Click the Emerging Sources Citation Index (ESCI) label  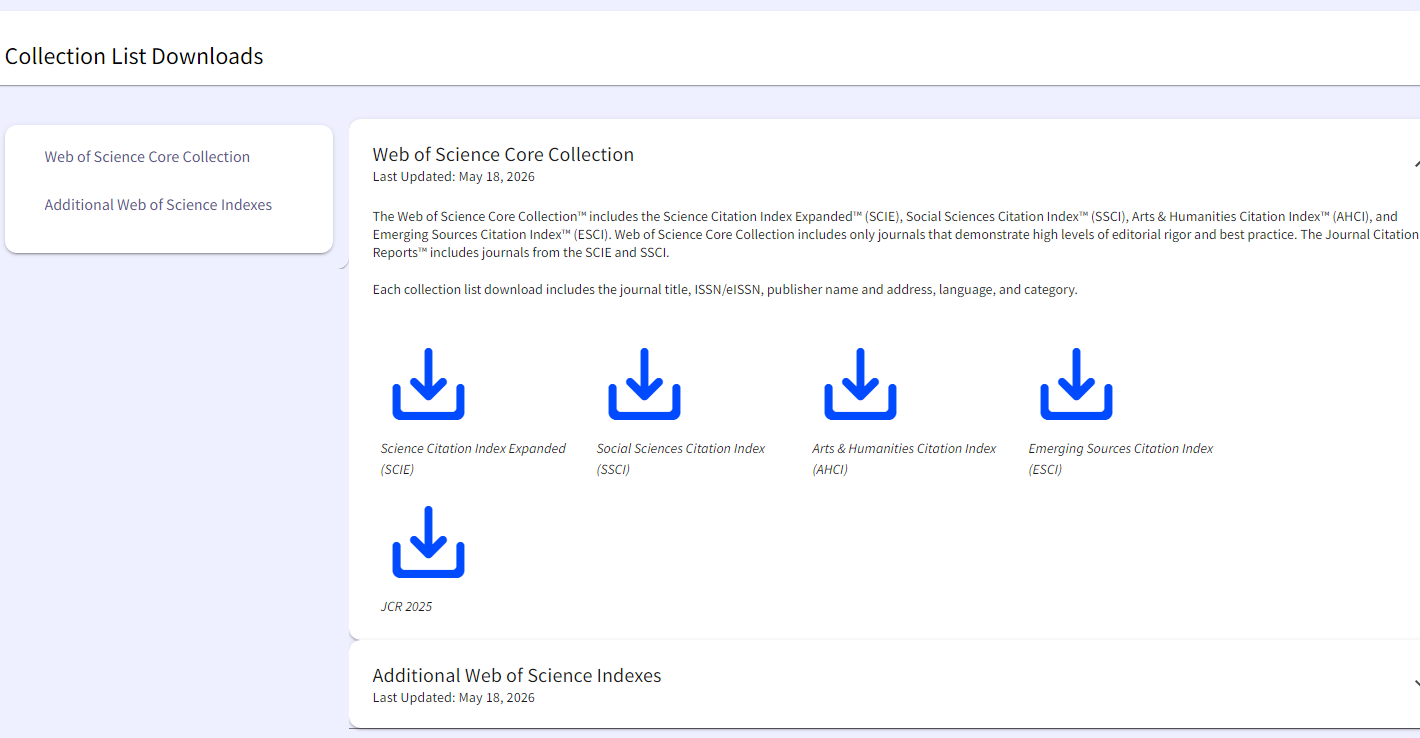pos(1121,459)
